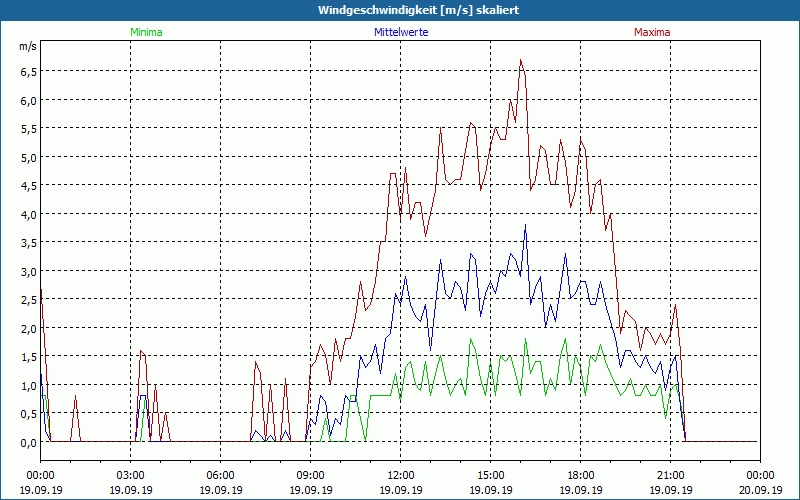Click the highest peak of red Maxima curve
The height and width of the screenshot is (500, 800).
521,61
